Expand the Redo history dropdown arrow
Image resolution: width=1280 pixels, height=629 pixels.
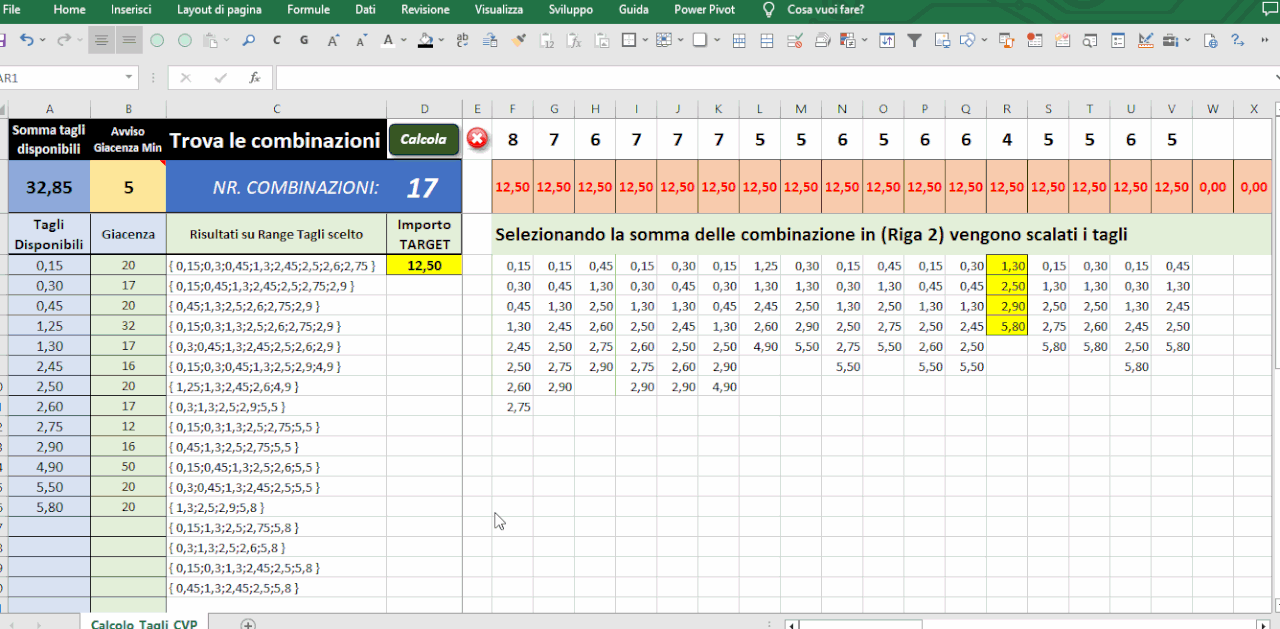(x=80, y=40)
